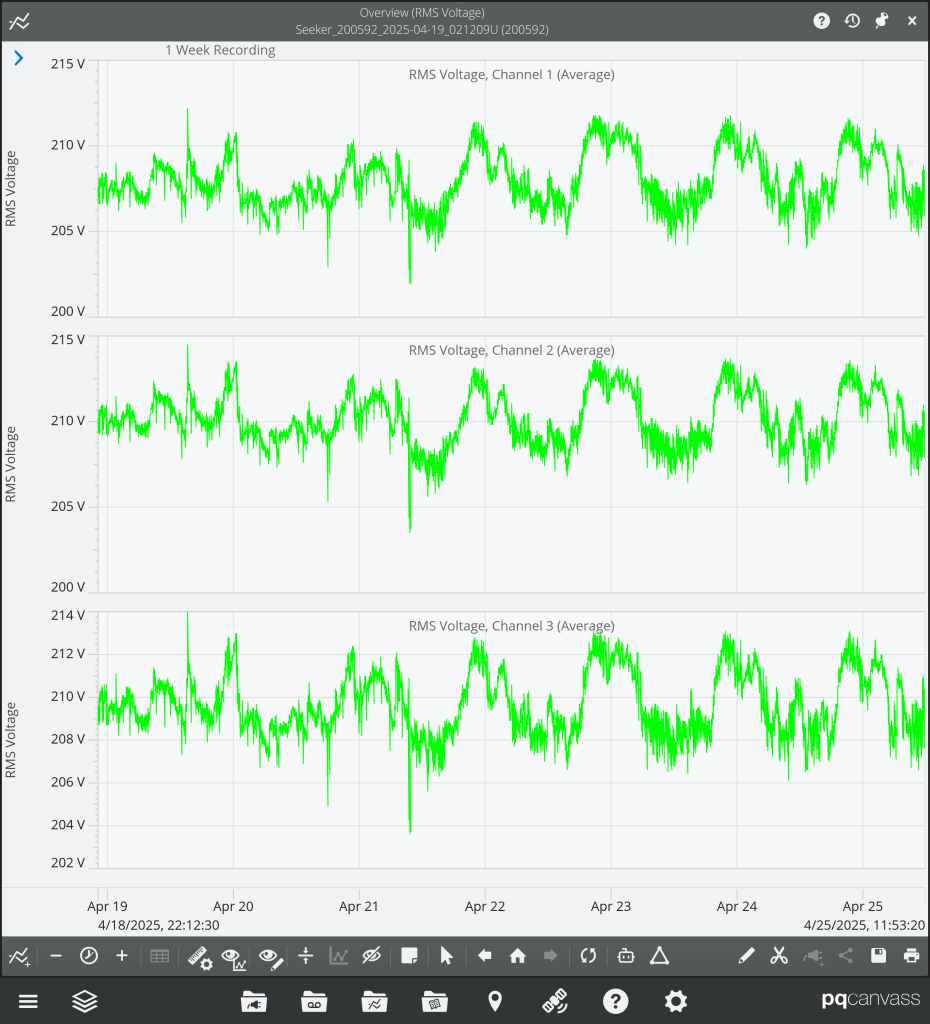Image resolution: width=930 pixels, height=1024 pixels.
Task: Zoom in with the plus button
Action: (122, 956)
